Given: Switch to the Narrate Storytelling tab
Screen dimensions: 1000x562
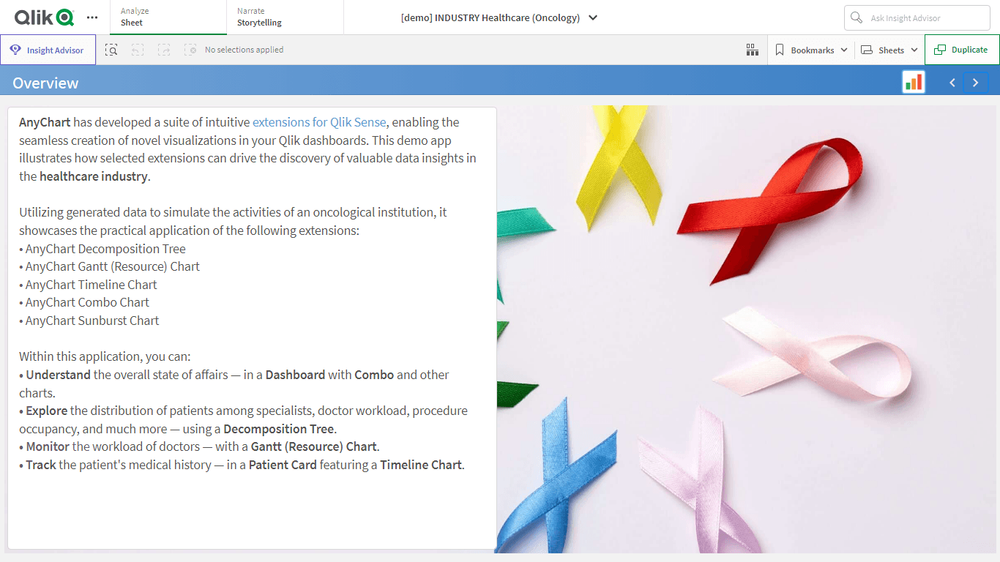Looking at the screenshot, I should 284,17.
